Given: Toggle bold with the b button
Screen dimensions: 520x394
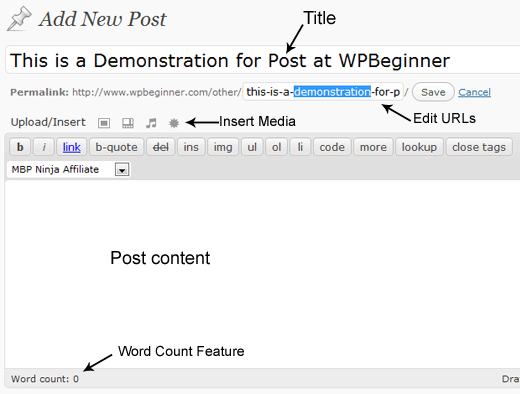Looking at the screenshot, I should click(x=20, y=147).
